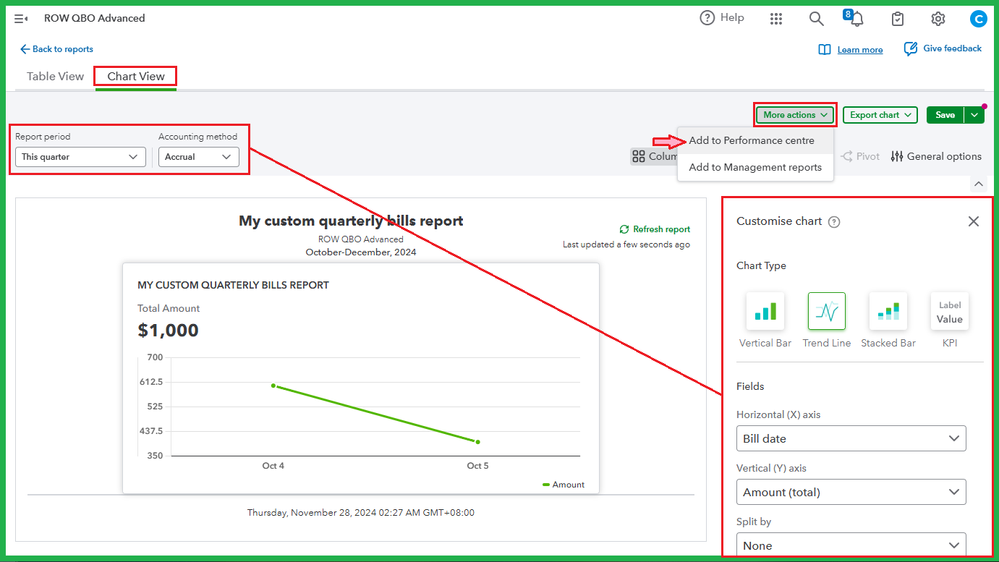This screenshot has height=562, width=999.
Task: Click Refresh report
Action: pos(654,229)
